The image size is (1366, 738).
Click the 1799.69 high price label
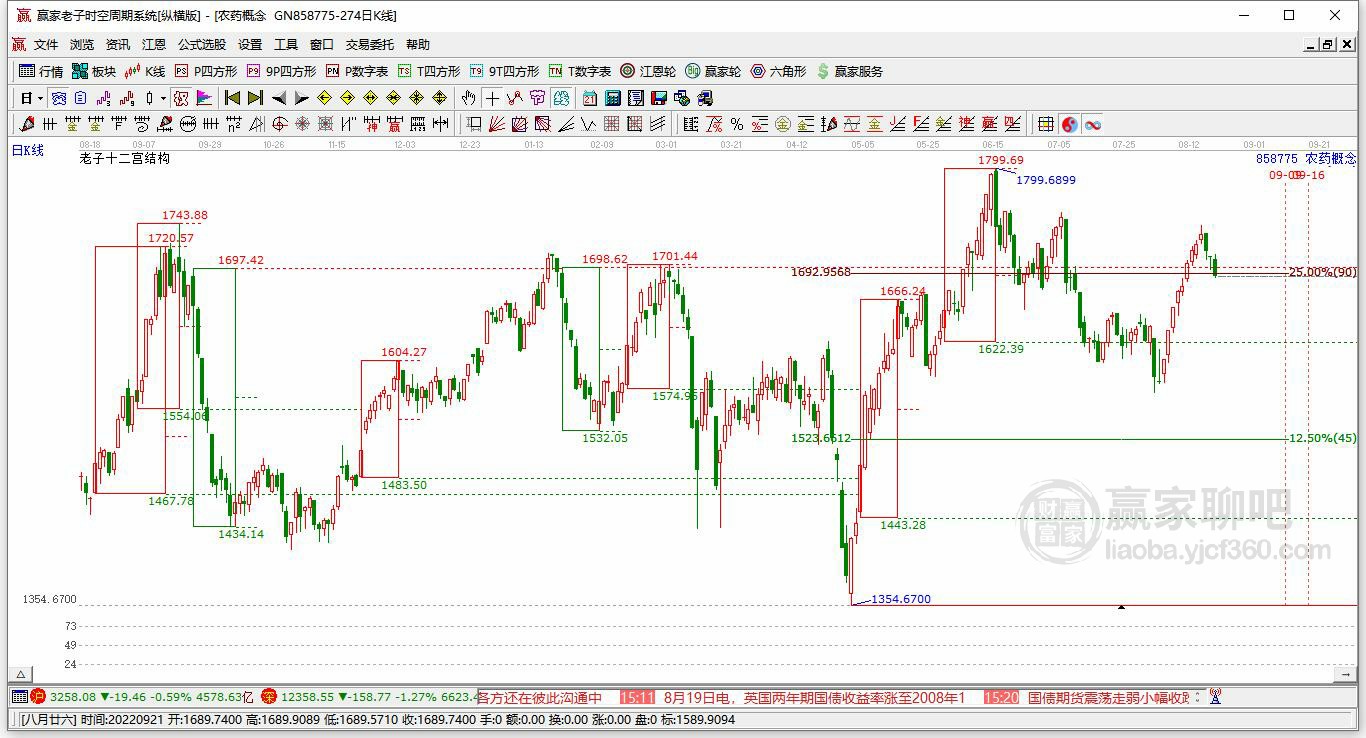pyautogui.click(x=1000, y=160)
